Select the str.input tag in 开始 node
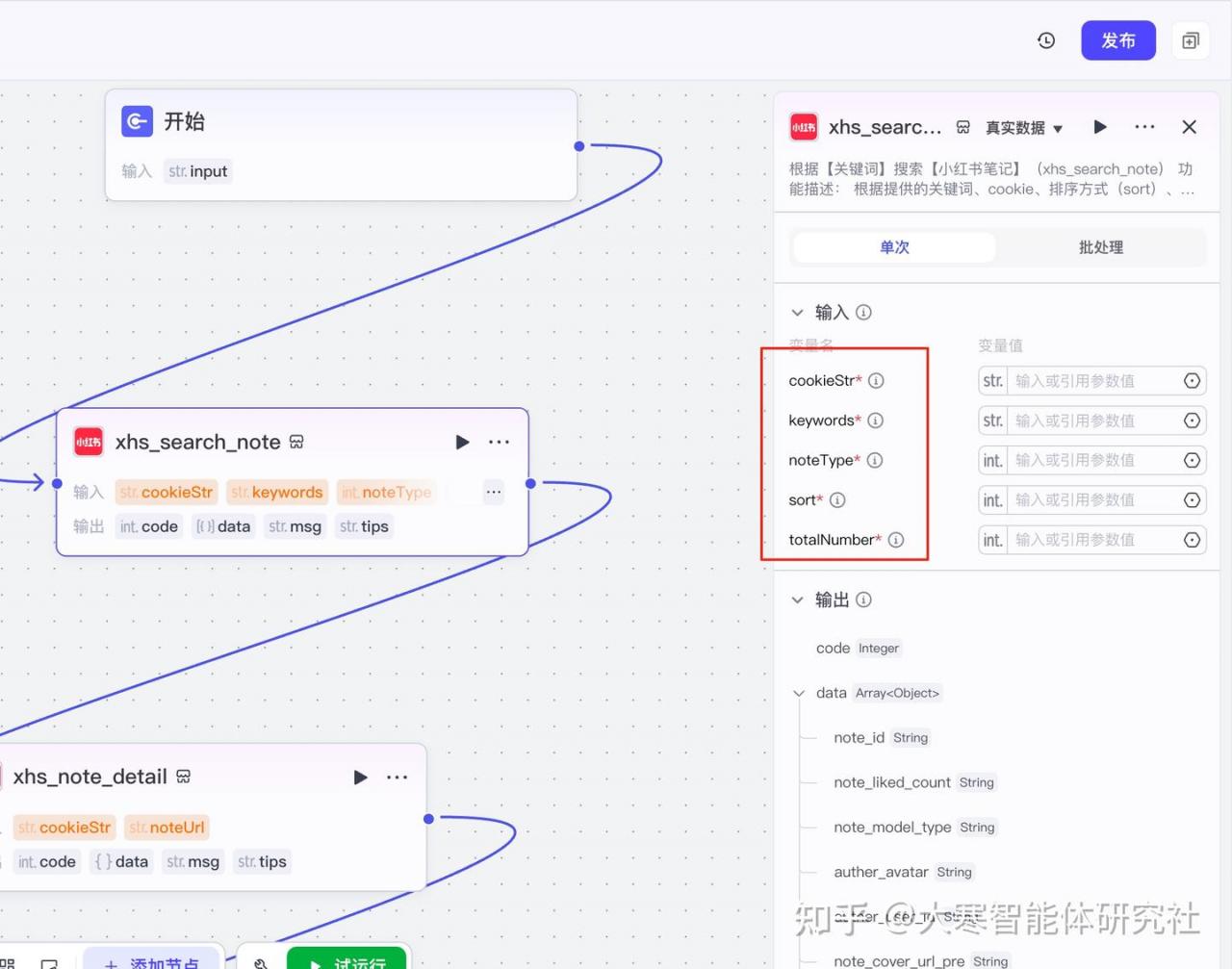The height and width of the screenshot is (969, 1232). 197,171
